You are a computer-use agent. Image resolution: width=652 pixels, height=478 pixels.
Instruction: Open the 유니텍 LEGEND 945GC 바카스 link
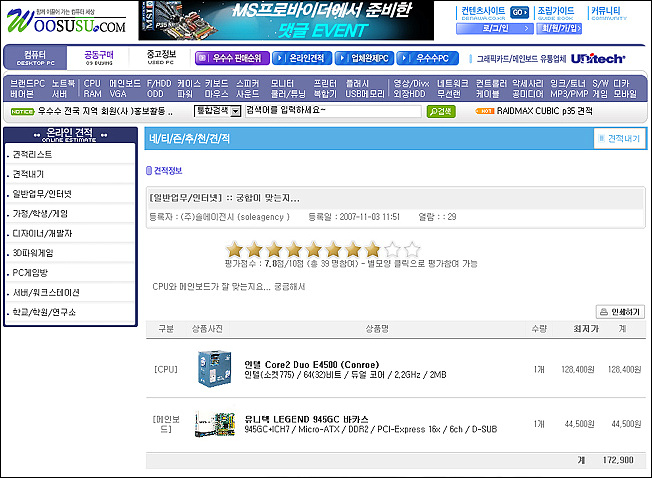point(306,419)
